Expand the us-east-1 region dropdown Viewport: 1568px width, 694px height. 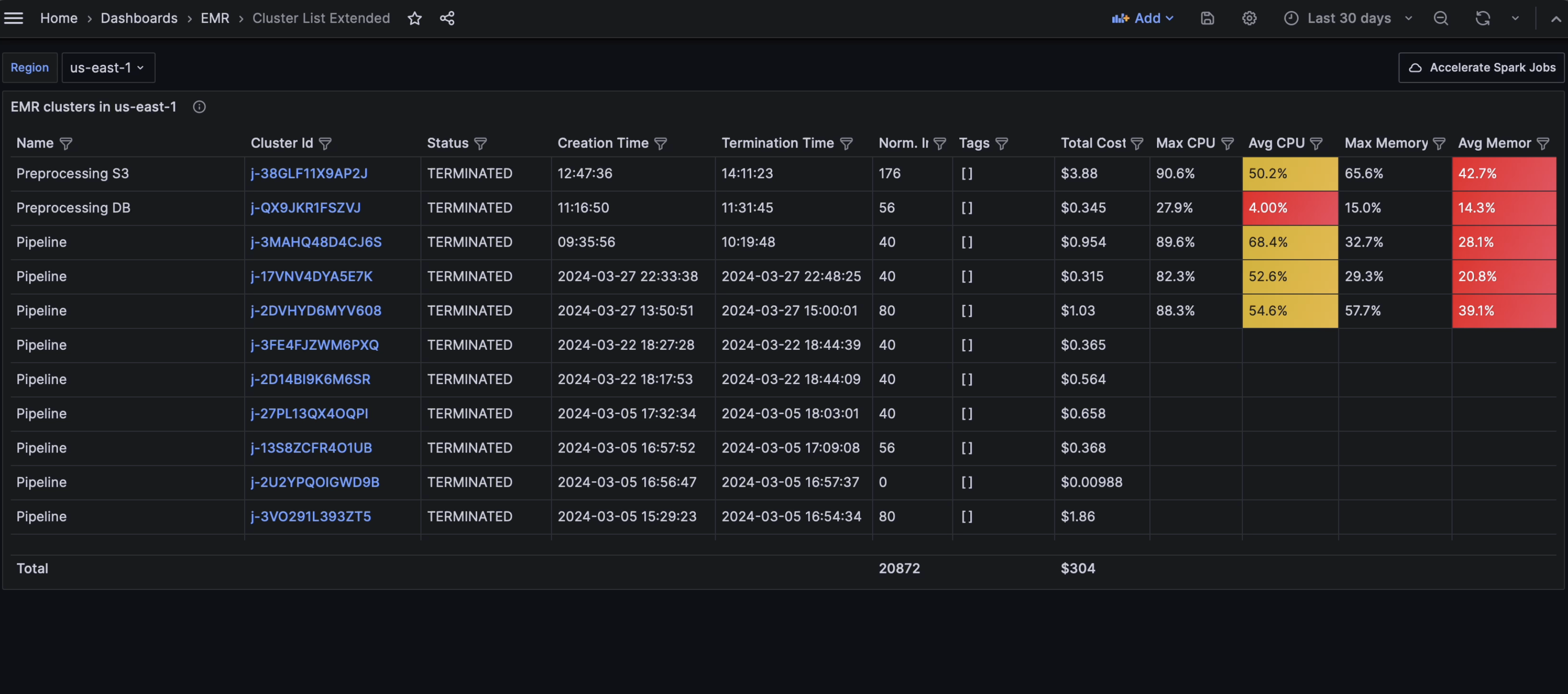(x=108, y=68)
